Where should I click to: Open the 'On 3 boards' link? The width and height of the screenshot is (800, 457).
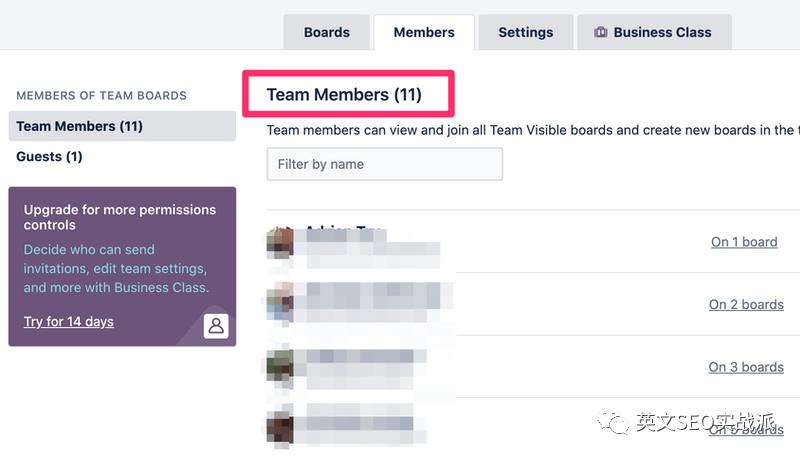[746, 367]
